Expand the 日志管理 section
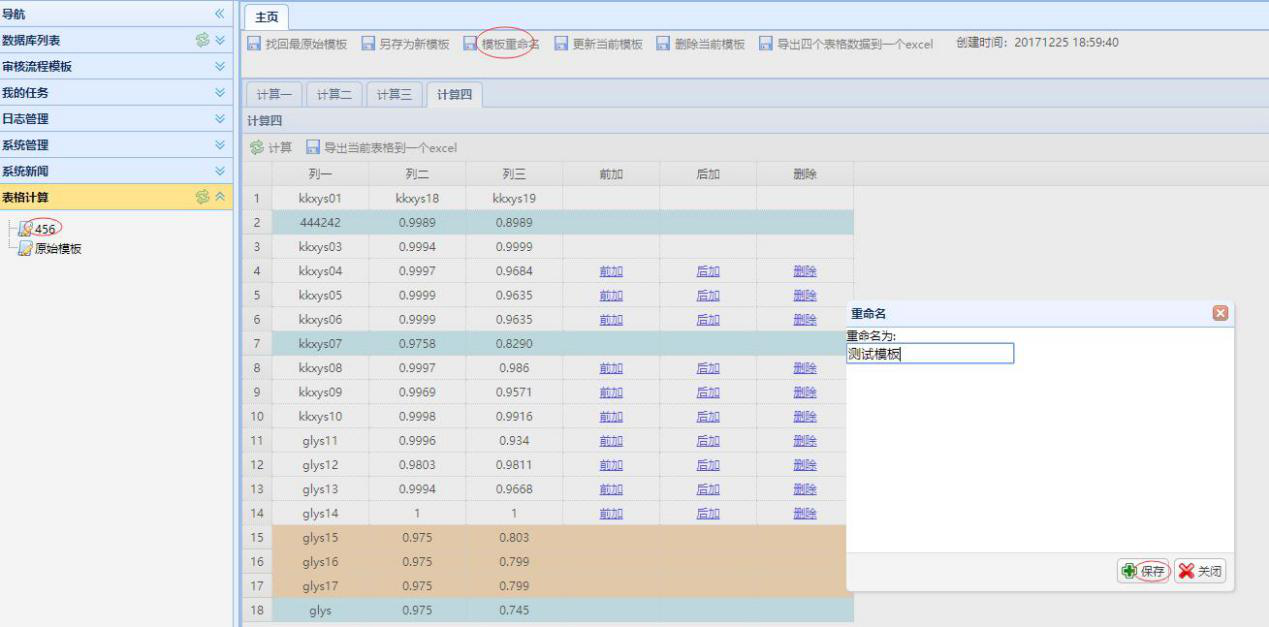The width and height of the screenshot is (1269, 627). tap(220, 118)
